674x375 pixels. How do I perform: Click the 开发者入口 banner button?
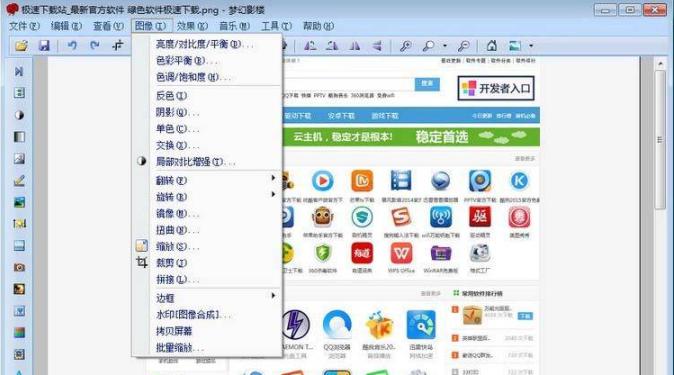pos(496,88)
